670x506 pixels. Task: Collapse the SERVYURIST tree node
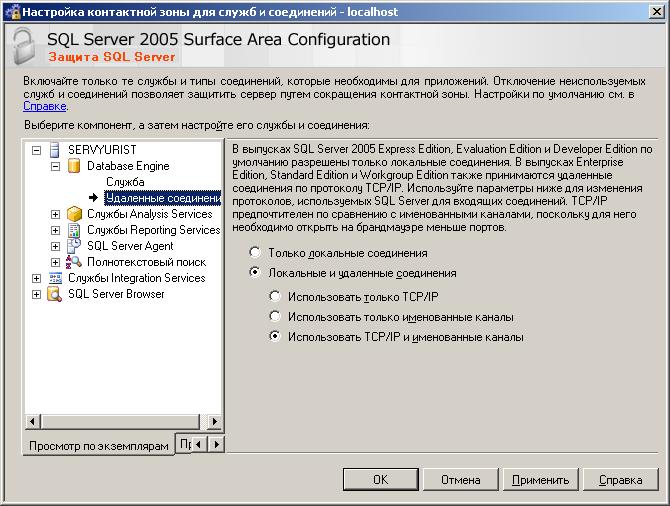coord(36,150)
